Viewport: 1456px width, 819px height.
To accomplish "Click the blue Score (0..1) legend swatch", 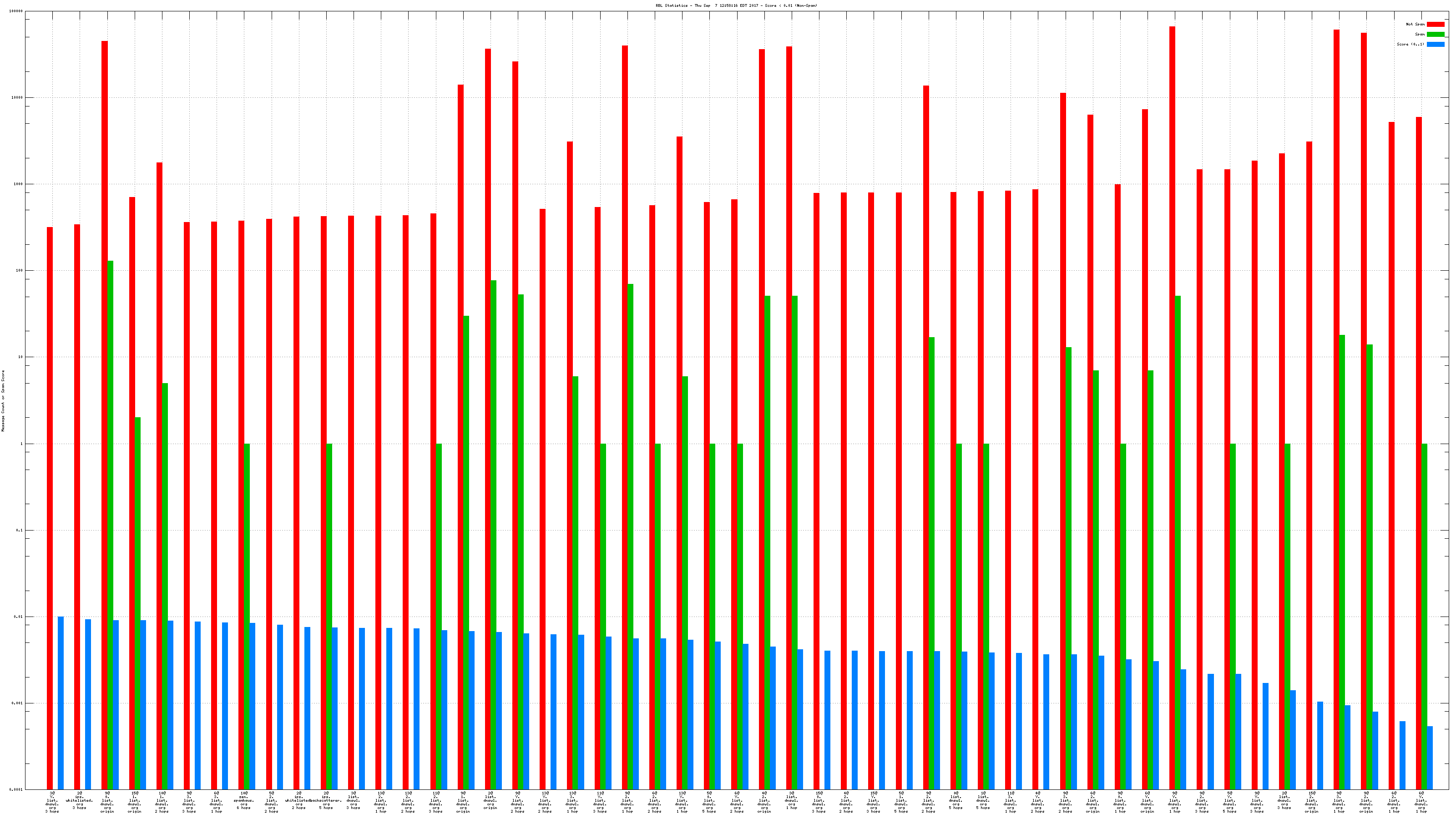I will coord(1435,44).
